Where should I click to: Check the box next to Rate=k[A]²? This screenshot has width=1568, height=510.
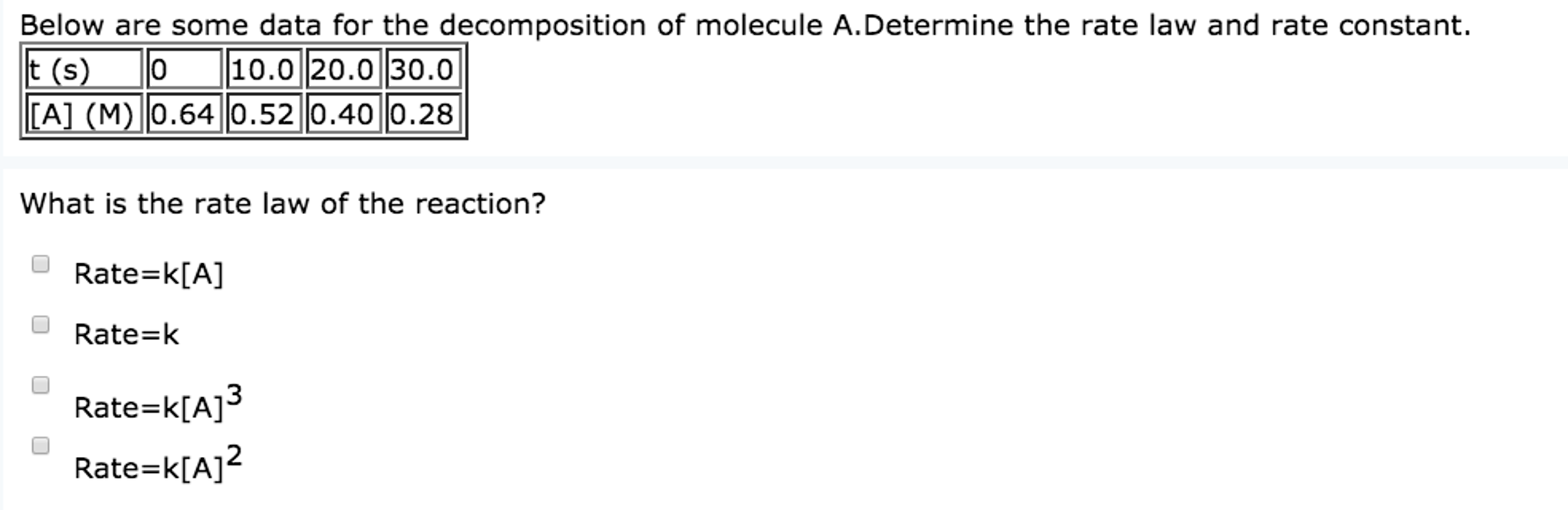40,442
